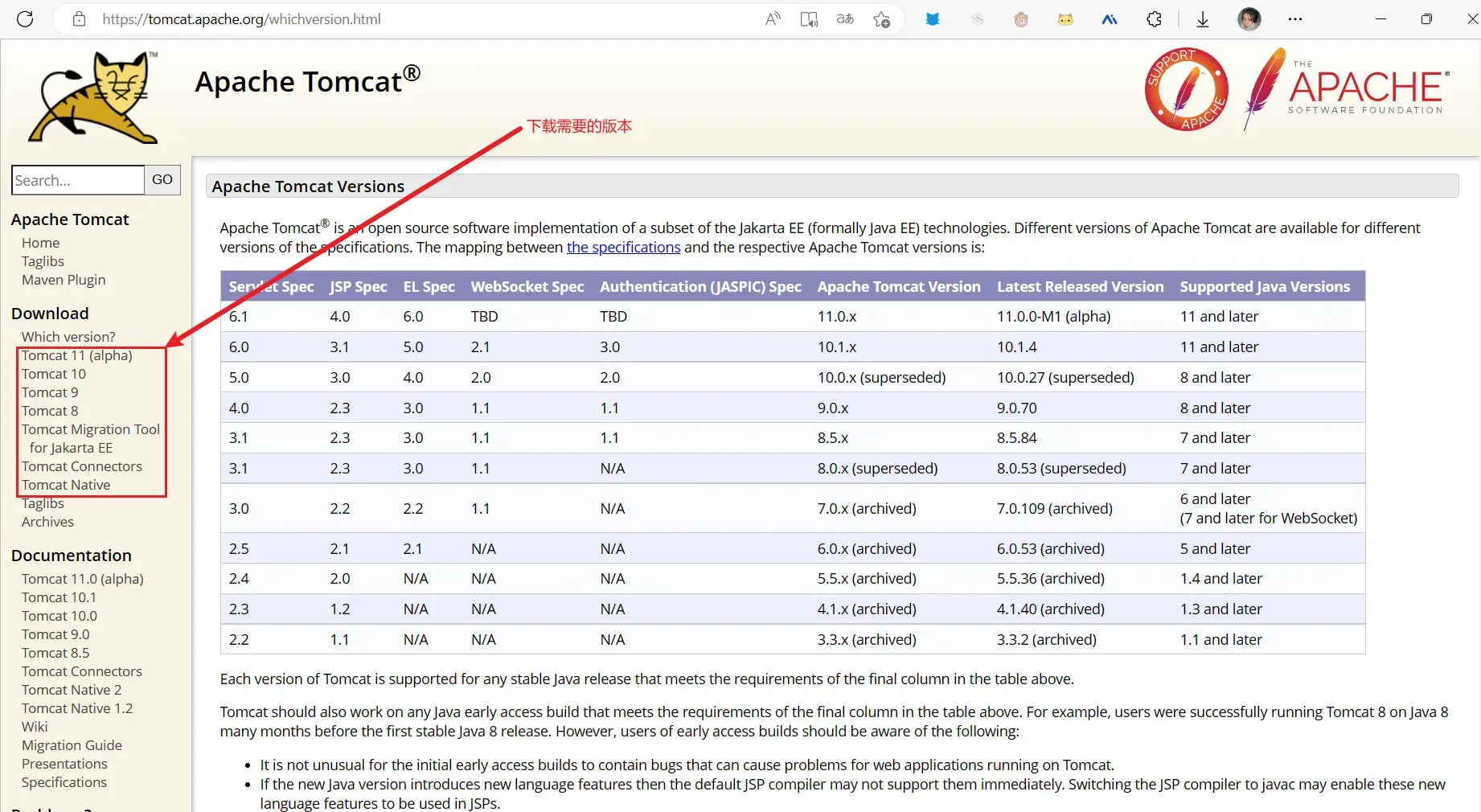1481x812 pixels.
Task: Open the extensions puzzle icon
Action: coord(1154,19)
